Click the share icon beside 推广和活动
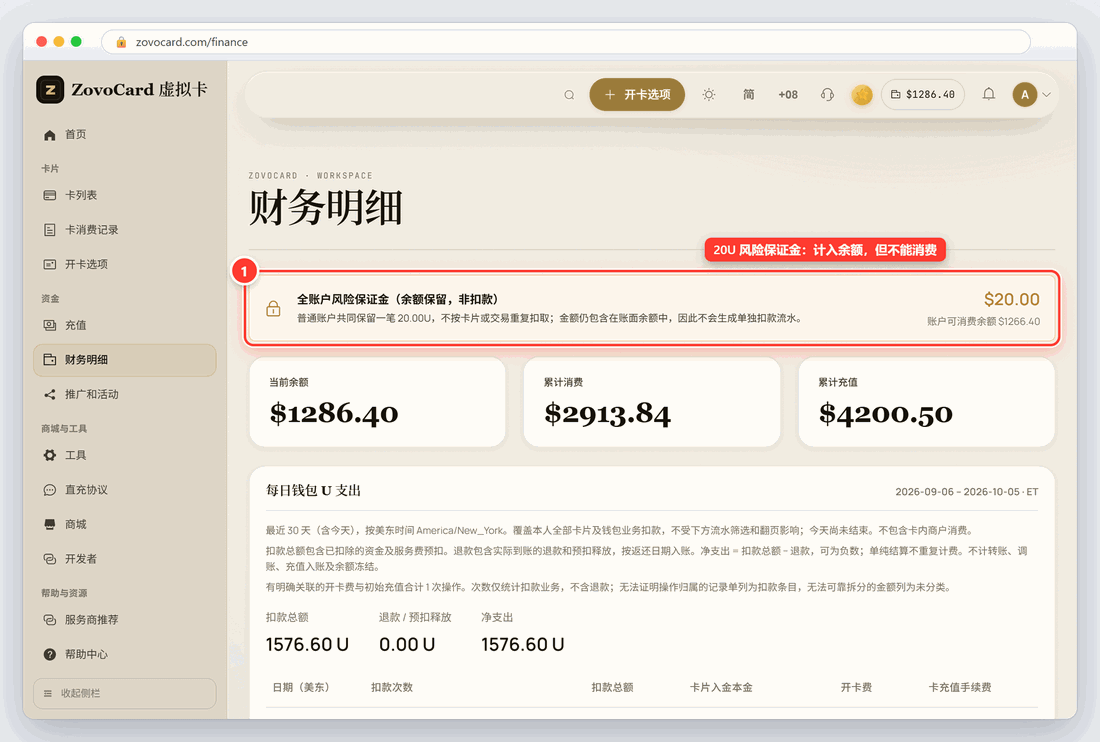The height and width of the screenshot is (742, 1100). tap(50, 395)
